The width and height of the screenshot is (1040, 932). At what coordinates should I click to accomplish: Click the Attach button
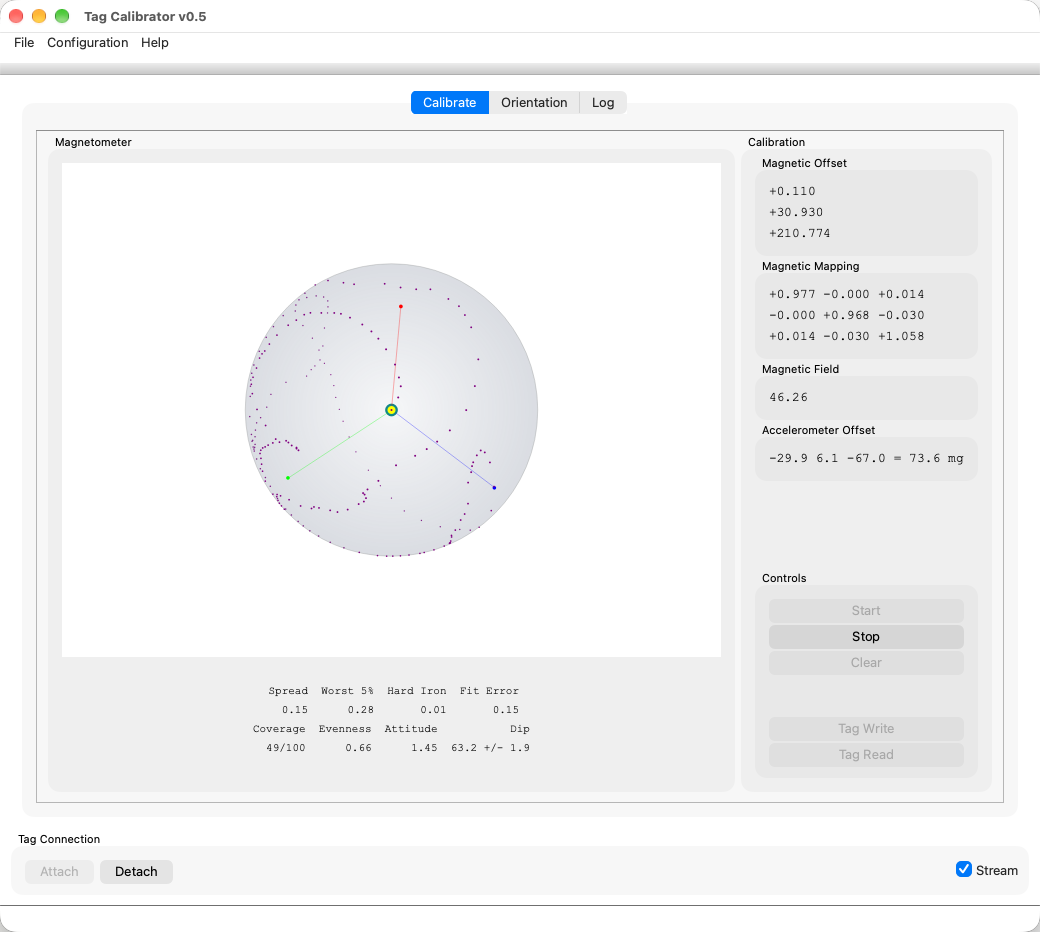59,872
